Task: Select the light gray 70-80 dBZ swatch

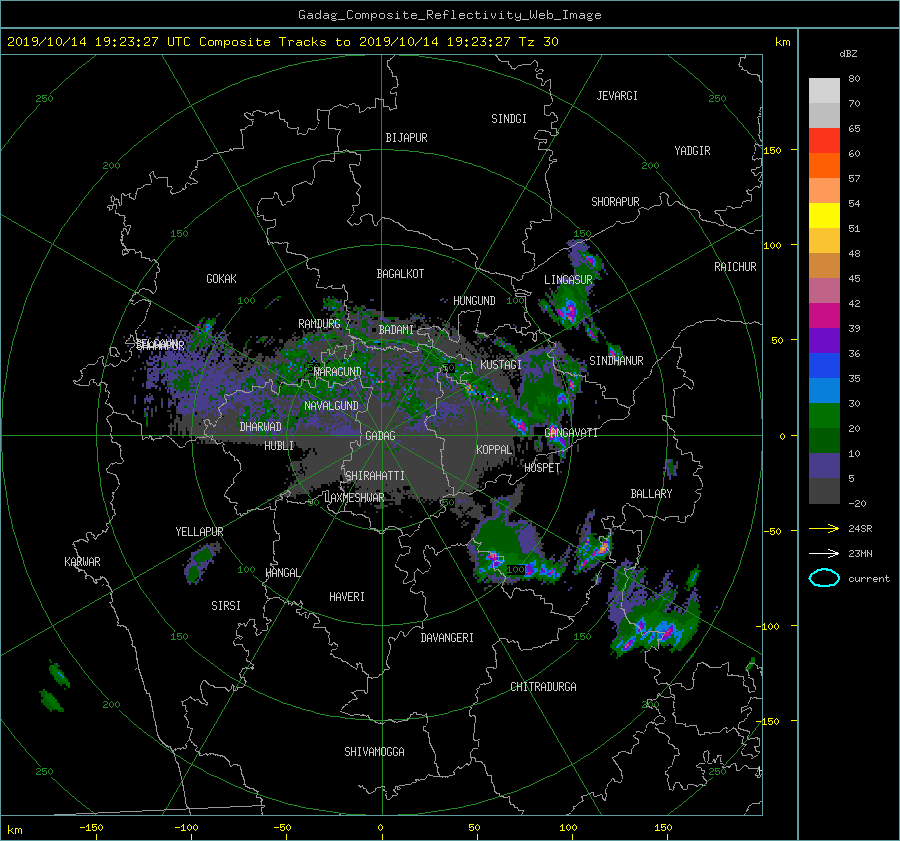Action: (x=824, y=90)
